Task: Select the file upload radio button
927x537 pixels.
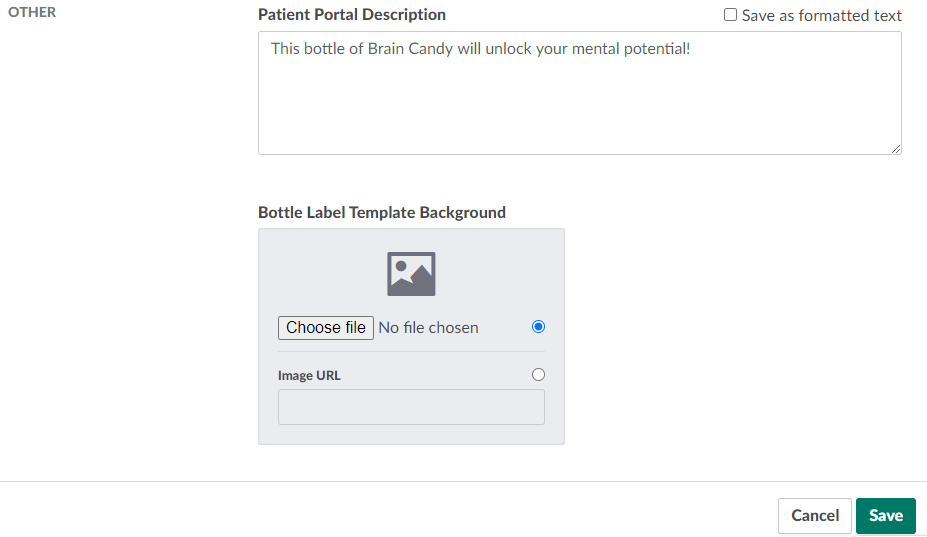Action: [539, 327]
